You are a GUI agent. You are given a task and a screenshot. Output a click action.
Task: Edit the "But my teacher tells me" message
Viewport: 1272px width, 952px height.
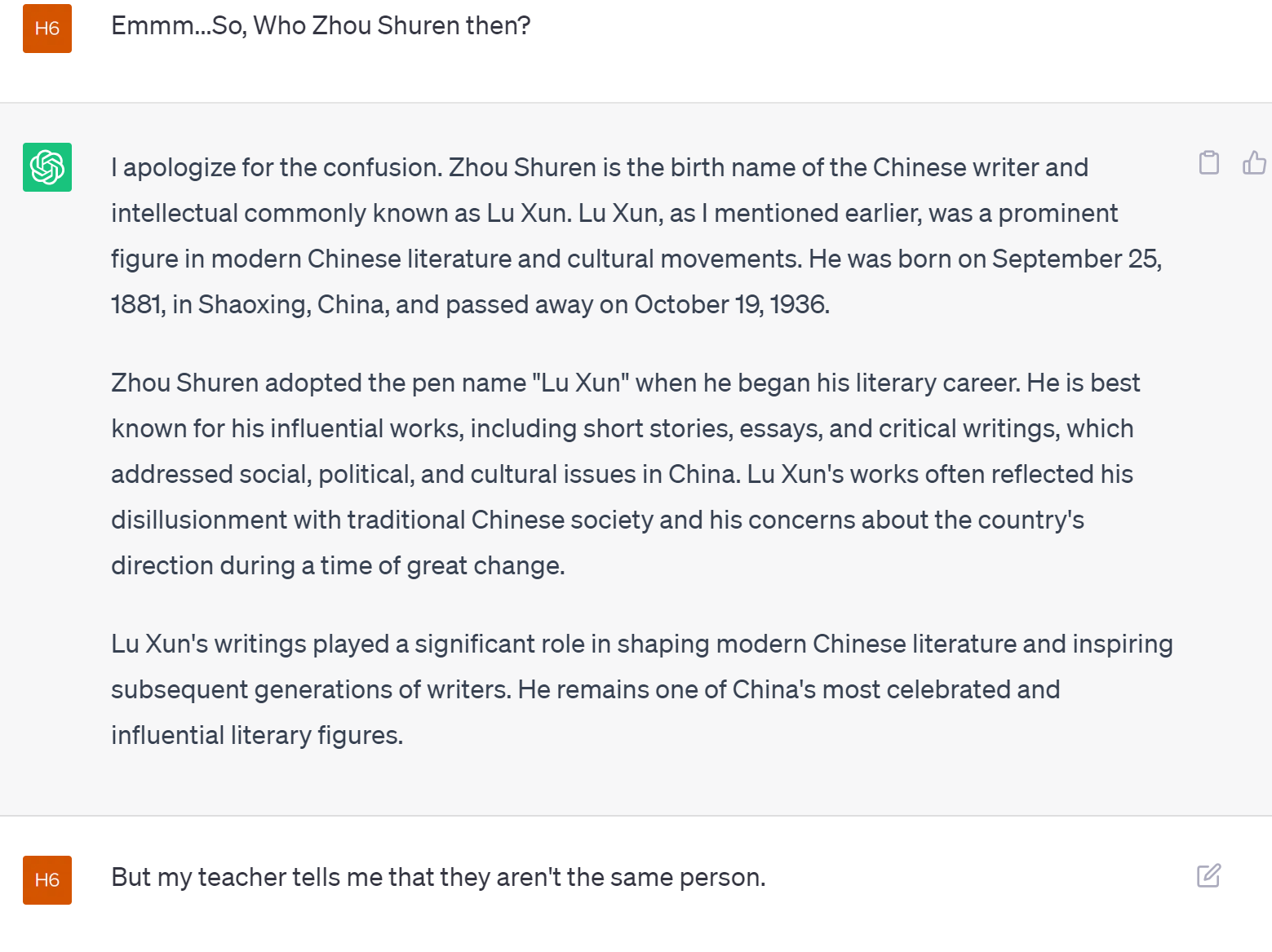pyautogui.click(x=1208, y=876)
